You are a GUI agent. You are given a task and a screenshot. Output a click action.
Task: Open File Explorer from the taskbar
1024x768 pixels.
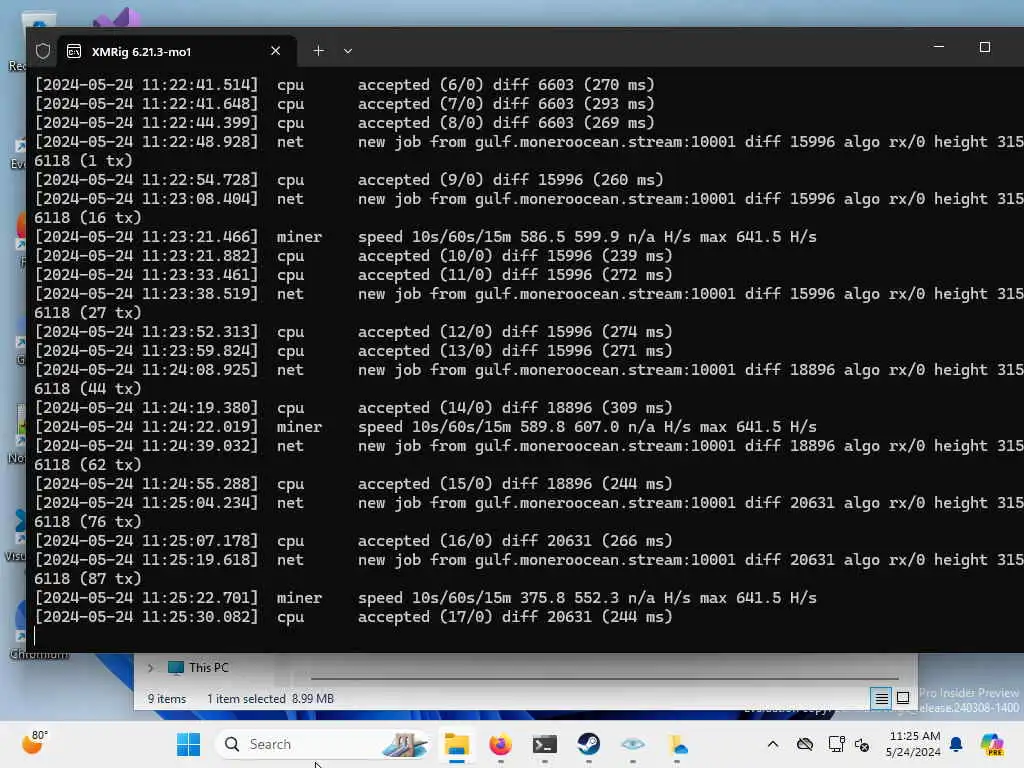point(456,744)
